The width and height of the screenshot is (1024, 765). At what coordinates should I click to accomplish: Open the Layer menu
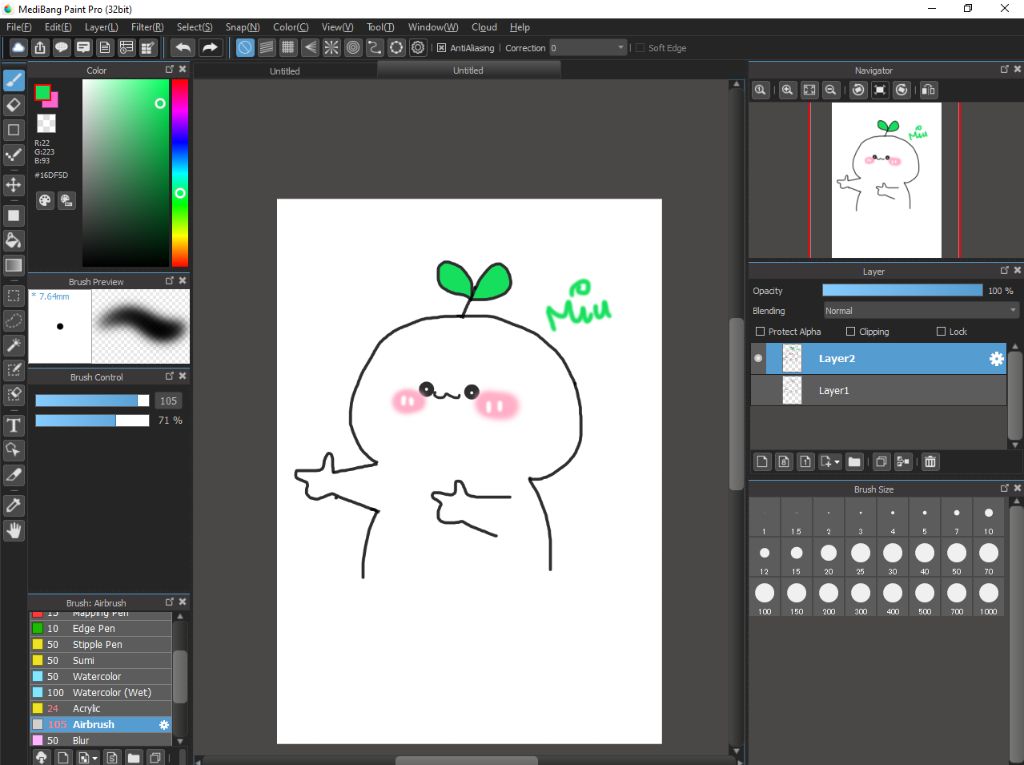click(x=101, y=27)
